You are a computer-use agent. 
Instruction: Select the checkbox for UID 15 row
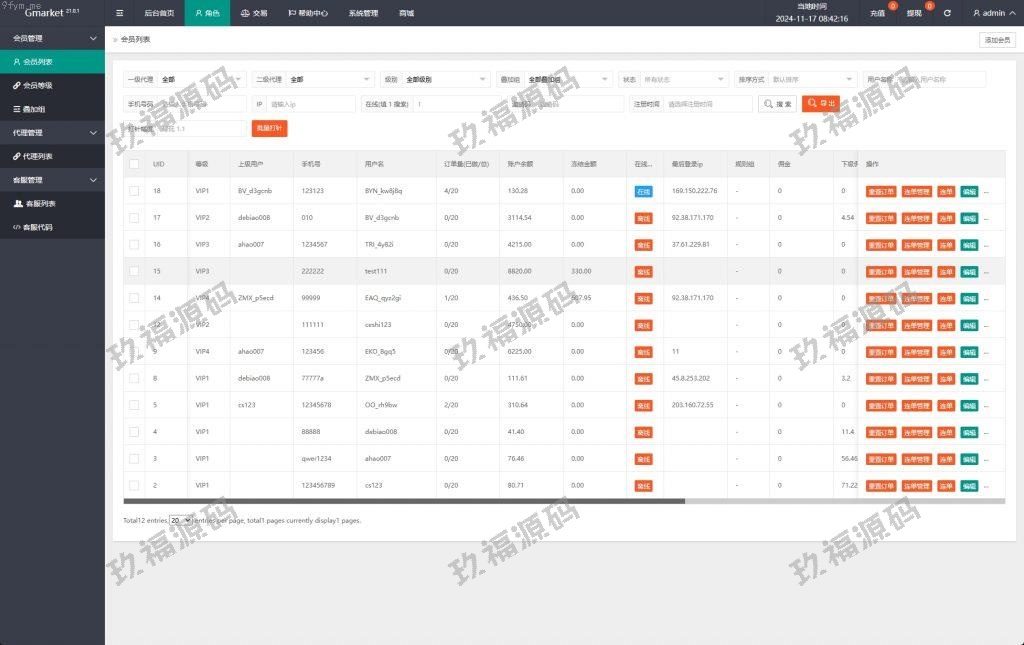134,271
